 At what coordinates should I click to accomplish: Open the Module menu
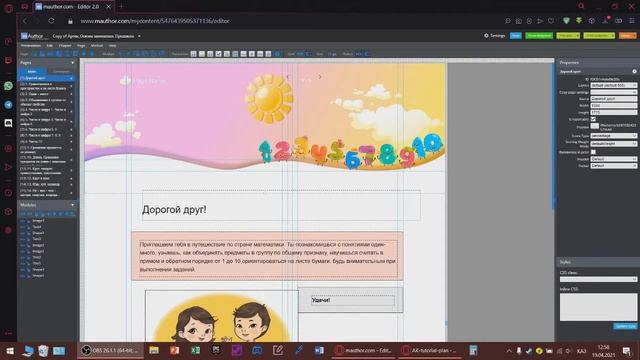[x=97, y=46]
